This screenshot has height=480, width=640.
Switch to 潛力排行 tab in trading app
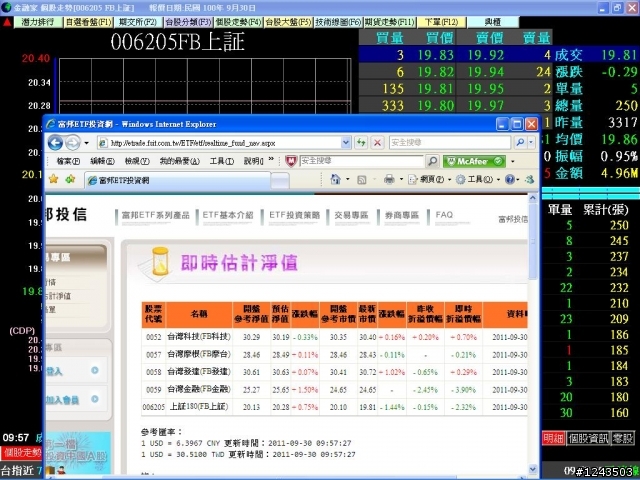[x=38, y=22]
